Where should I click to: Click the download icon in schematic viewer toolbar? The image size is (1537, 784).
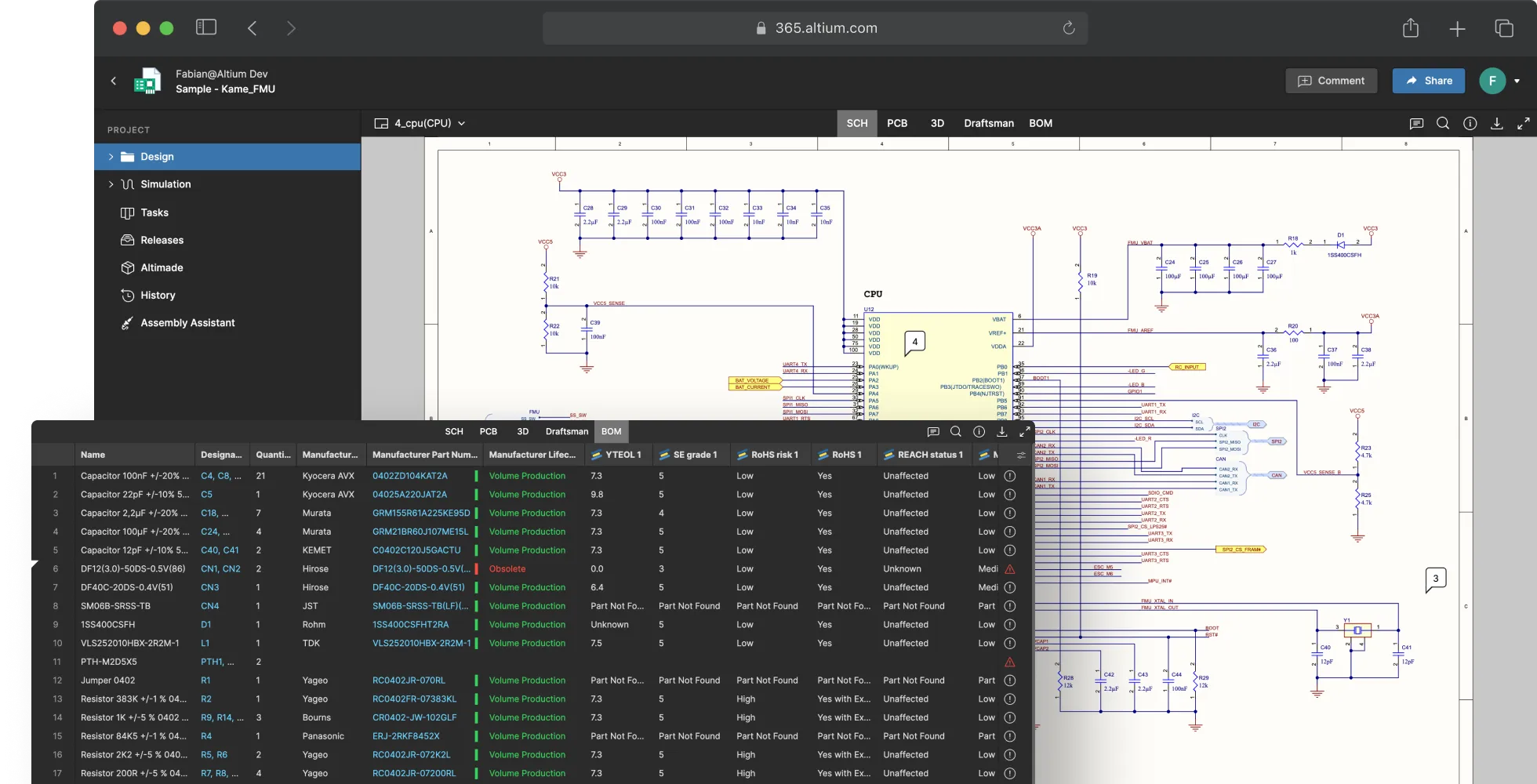click(x=1497, y=123)
